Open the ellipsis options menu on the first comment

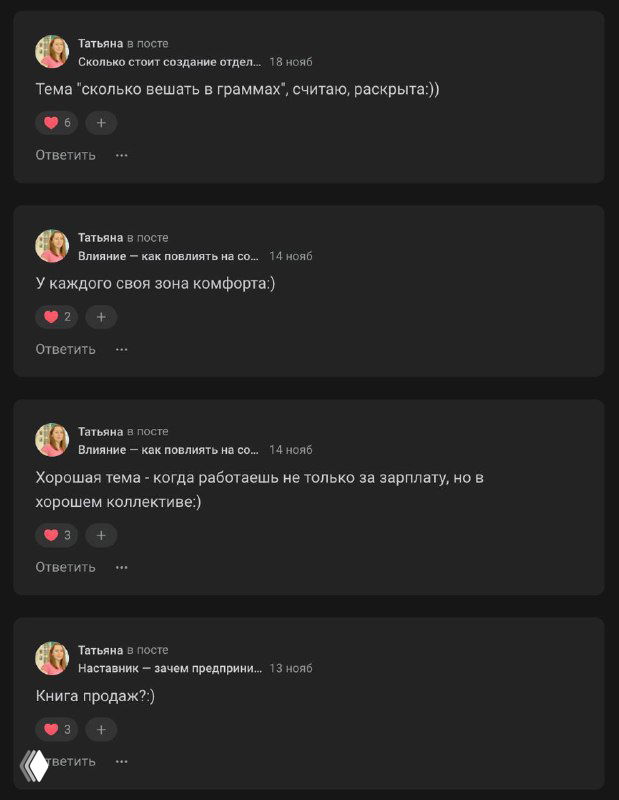[121, 155]
